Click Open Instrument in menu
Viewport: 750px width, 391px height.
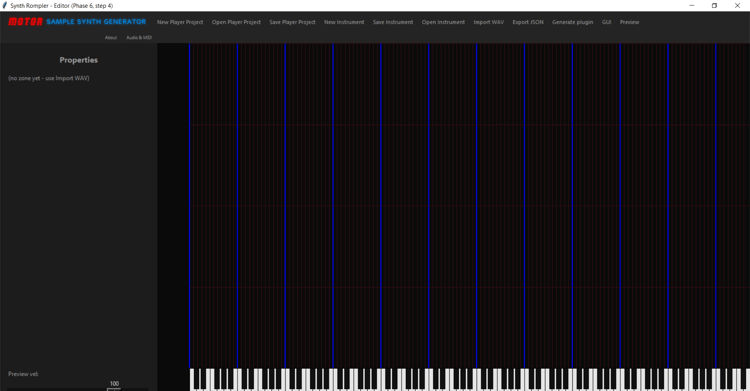pyautogui.click(x=443, y=22)
